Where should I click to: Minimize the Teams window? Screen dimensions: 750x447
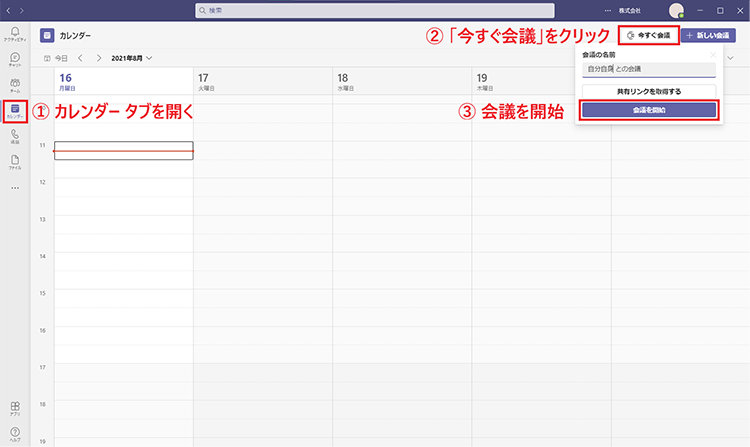tap(700, 11)
